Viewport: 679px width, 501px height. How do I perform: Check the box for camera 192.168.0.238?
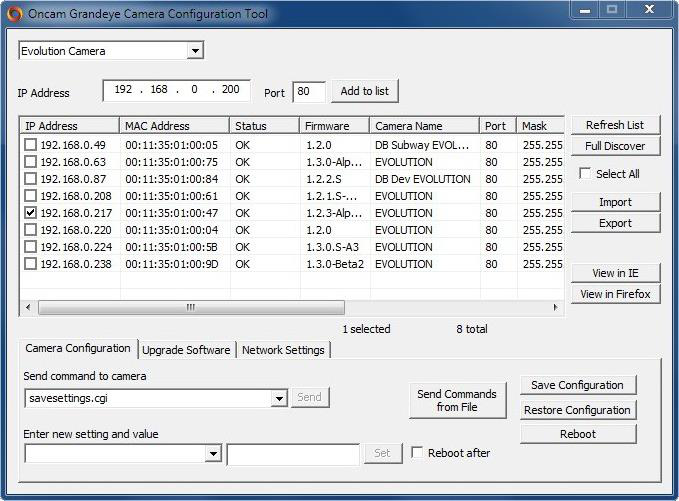[30, 264]
